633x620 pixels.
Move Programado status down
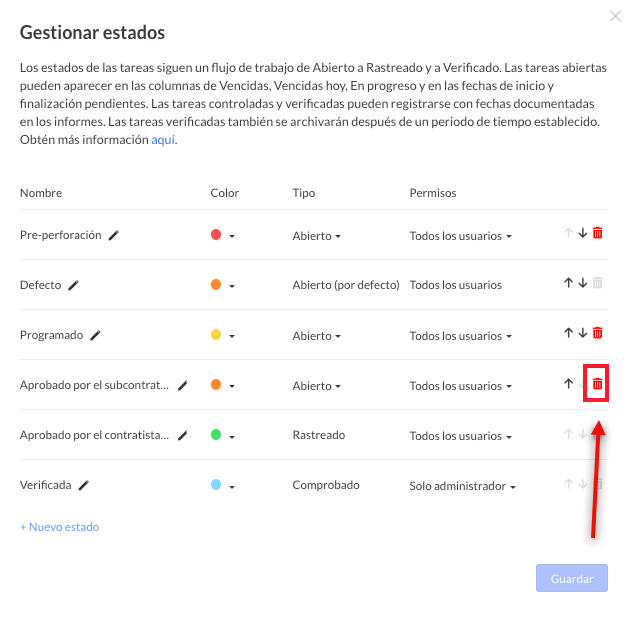point(583,333)
